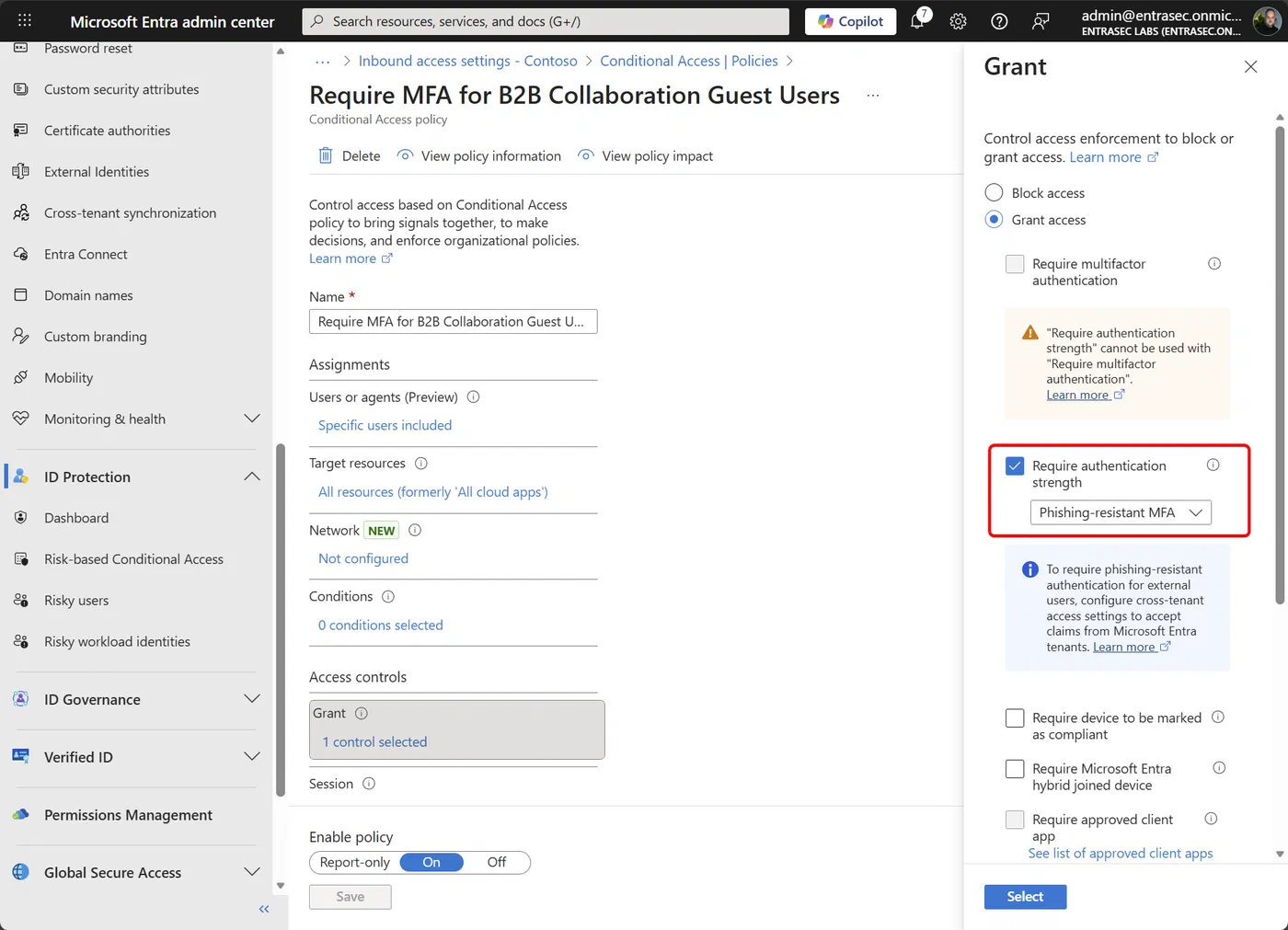Click info icon for Require authentication strength
The height and width of the screenshot is (930, 1288).
click(x=1213, y=465)
